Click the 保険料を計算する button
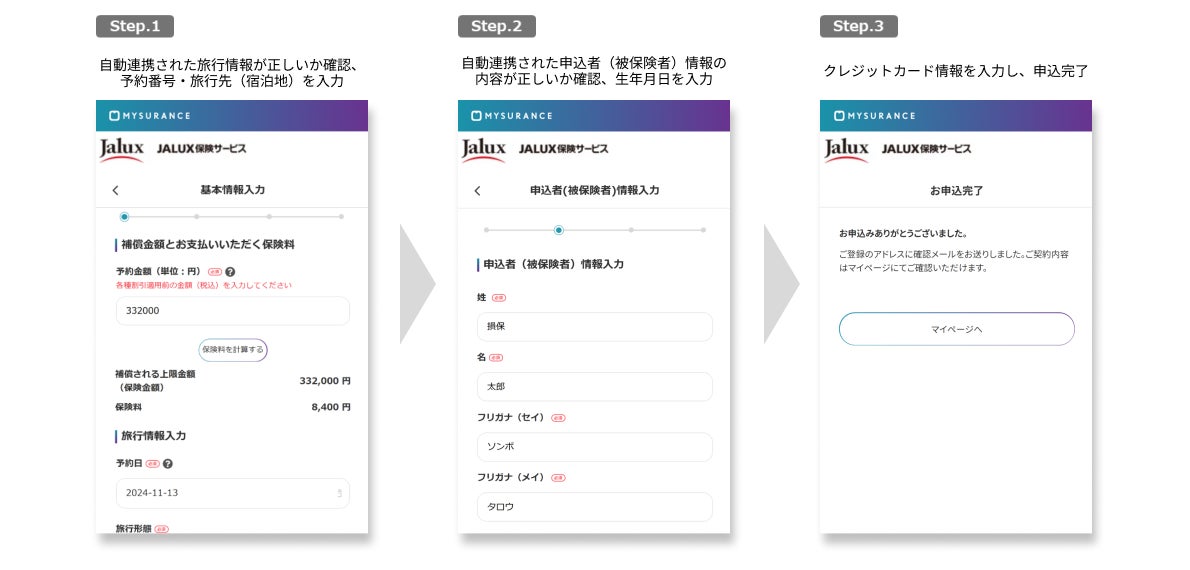This screenshot has width=1190, height=570. pos(233,350)
